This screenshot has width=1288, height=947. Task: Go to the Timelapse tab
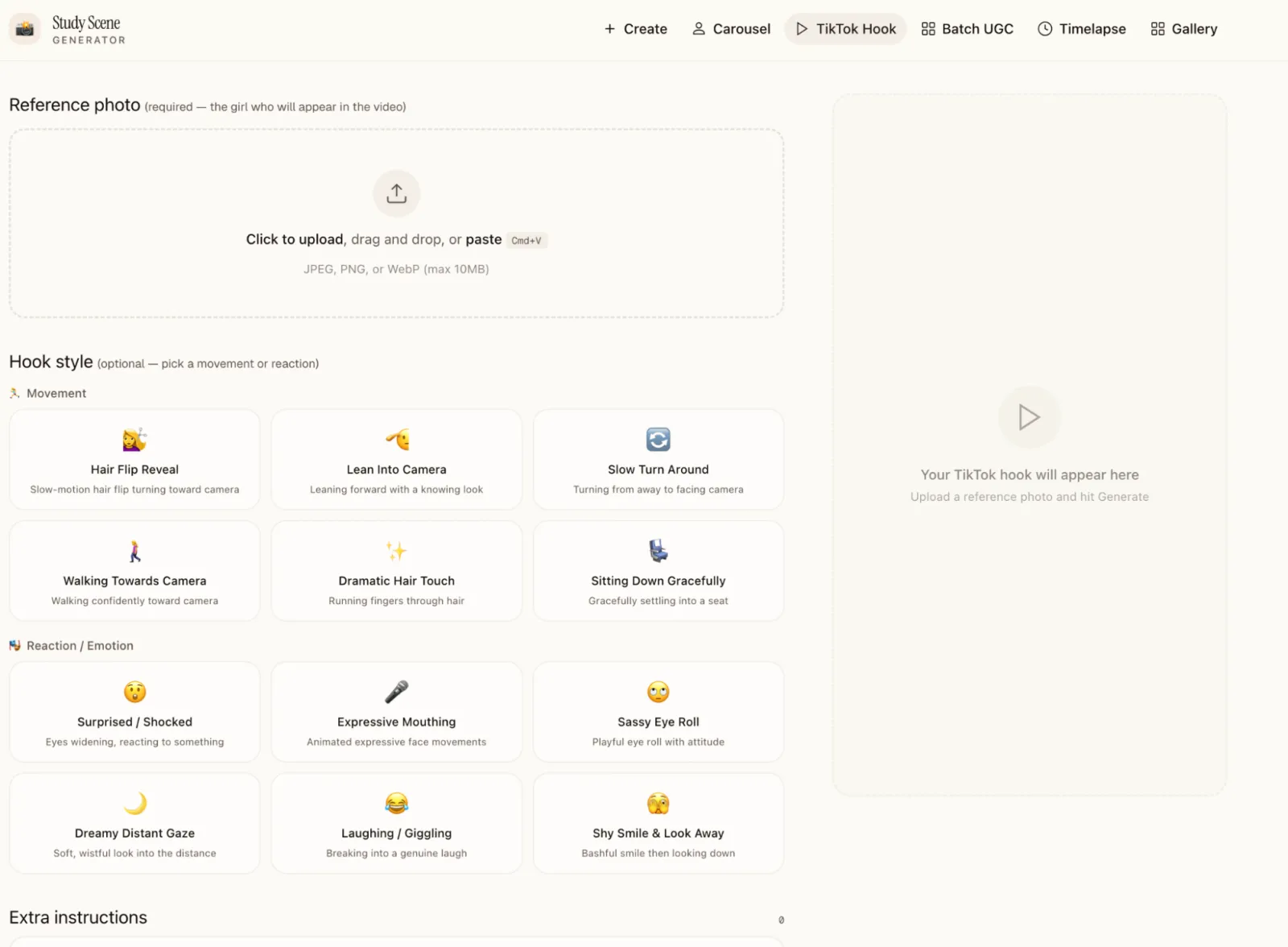coord(1082,29)
